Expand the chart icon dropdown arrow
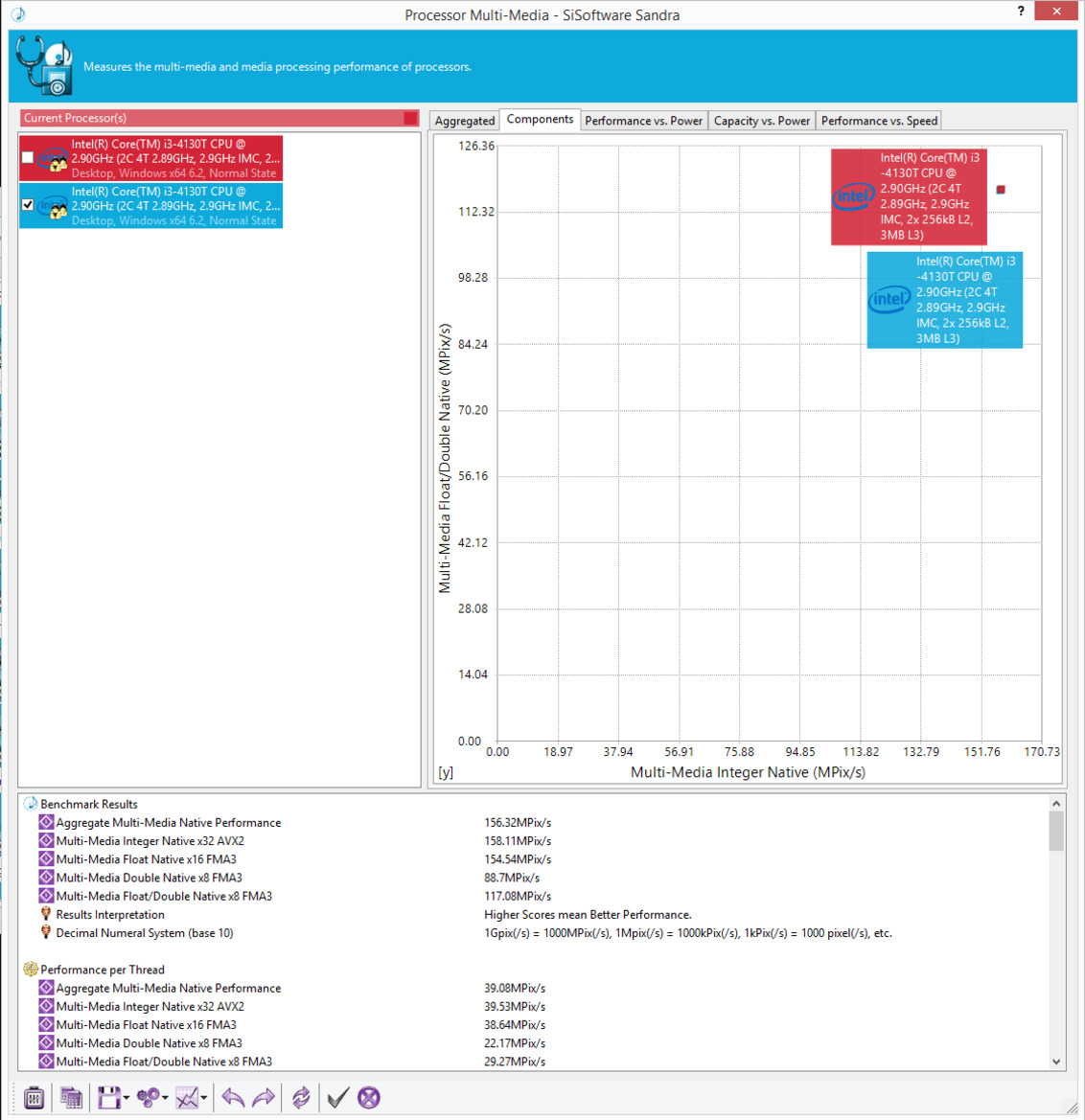The height and width of the screenshot is (1120, 1085). click(x=204, y=1098)
